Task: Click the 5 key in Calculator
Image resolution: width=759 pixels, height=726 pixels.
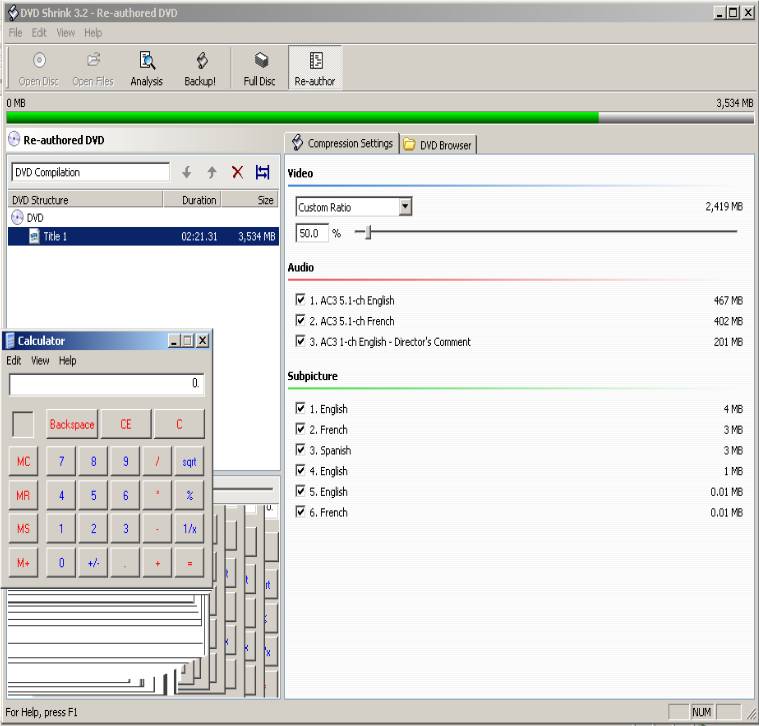Action: point(93,495)
